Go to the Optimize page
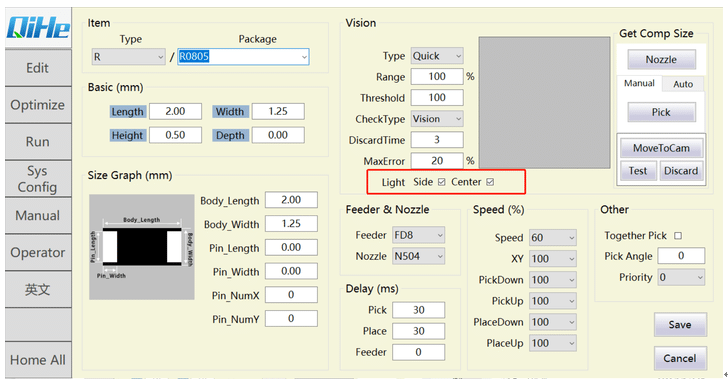The height and width of the screenshot is (385, 728). (38, 104)
